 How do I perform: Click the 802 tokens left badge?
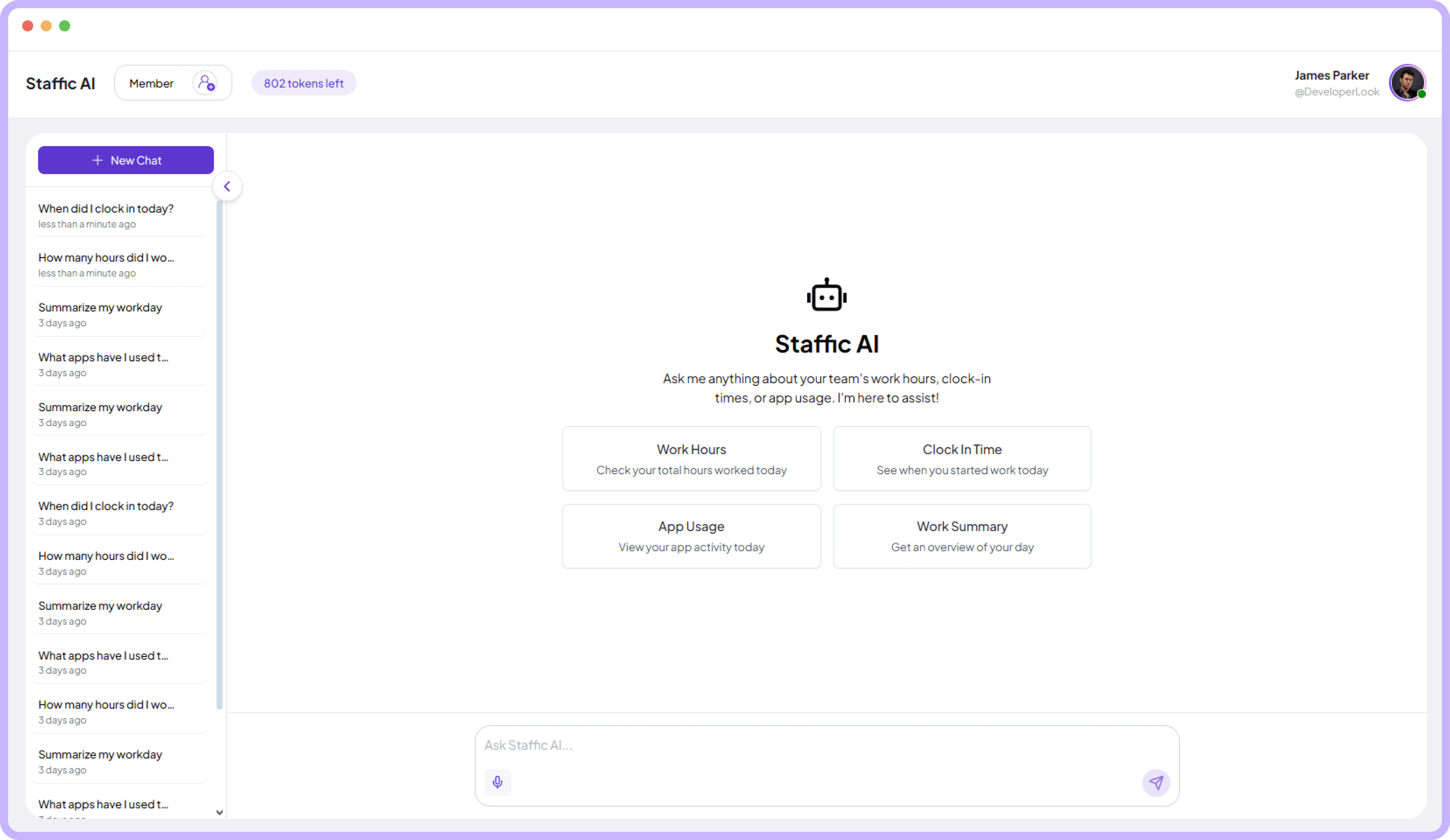pyautogui.click(x=304, y=83)
